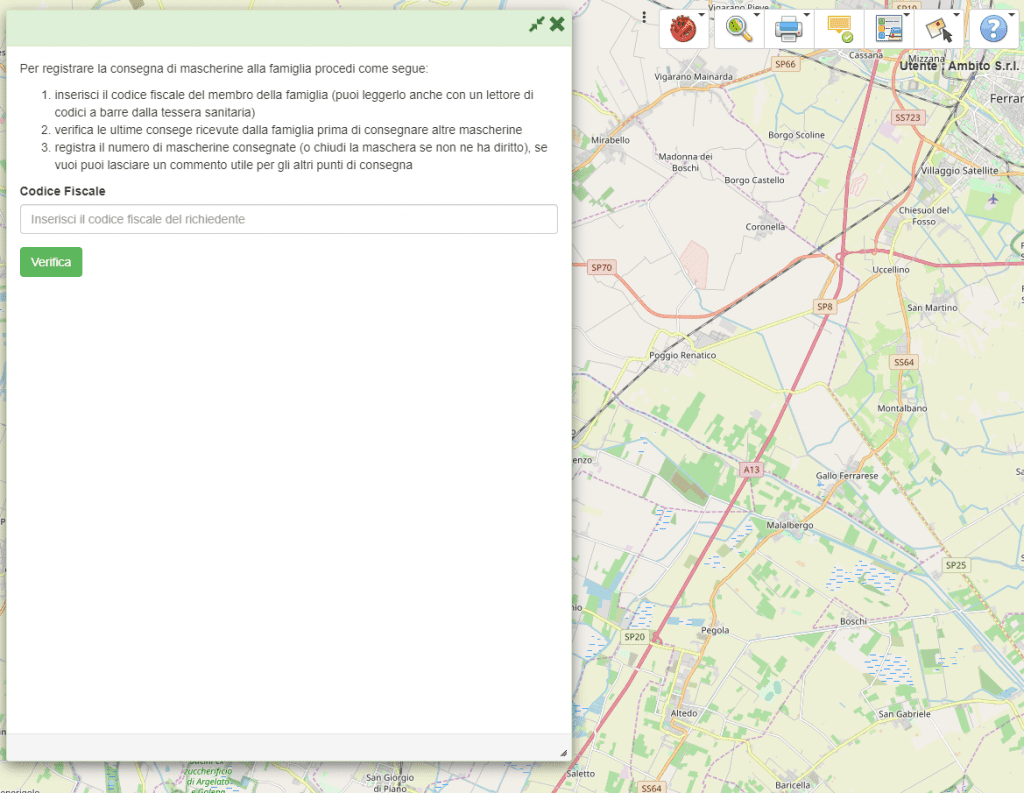Close the mask delivery panel
1024x793 pixels.
point(558,24)
